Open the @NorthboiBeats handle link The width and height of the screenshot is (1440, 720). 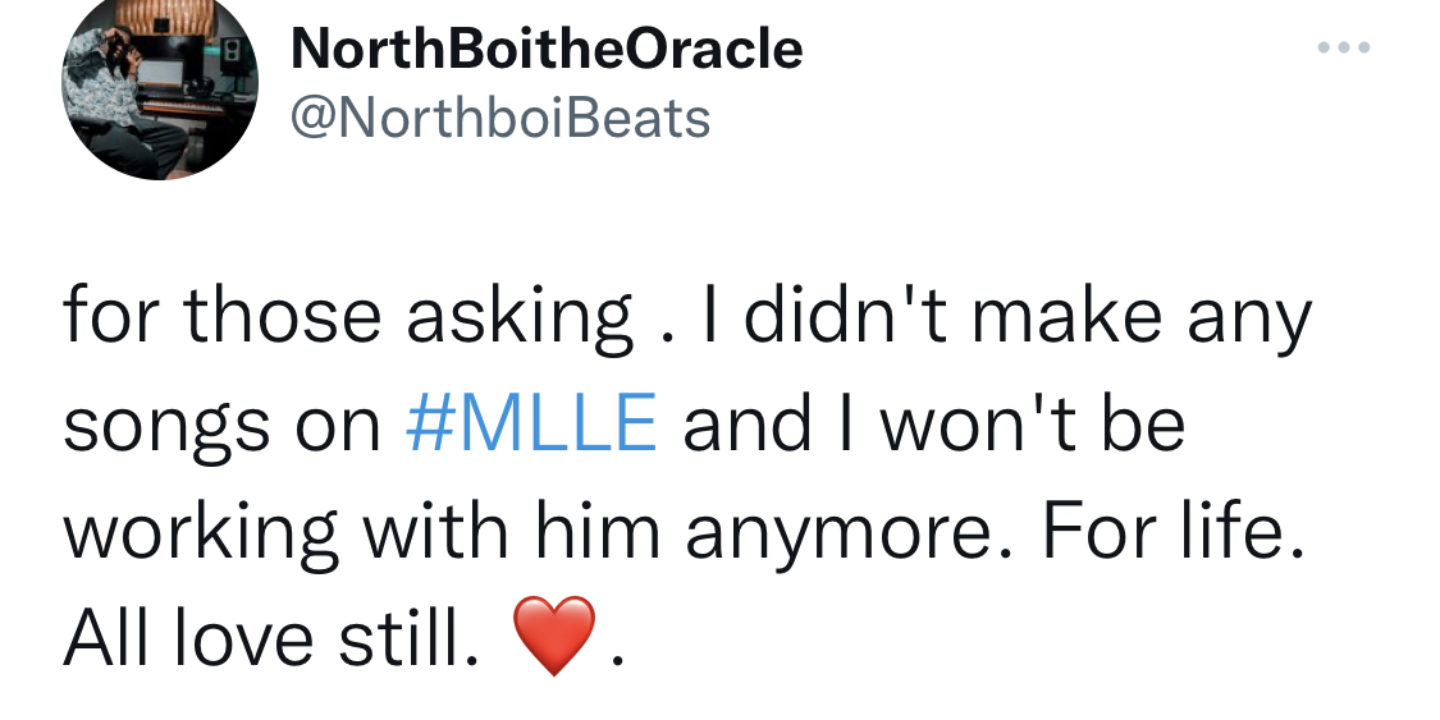[500, 118]
